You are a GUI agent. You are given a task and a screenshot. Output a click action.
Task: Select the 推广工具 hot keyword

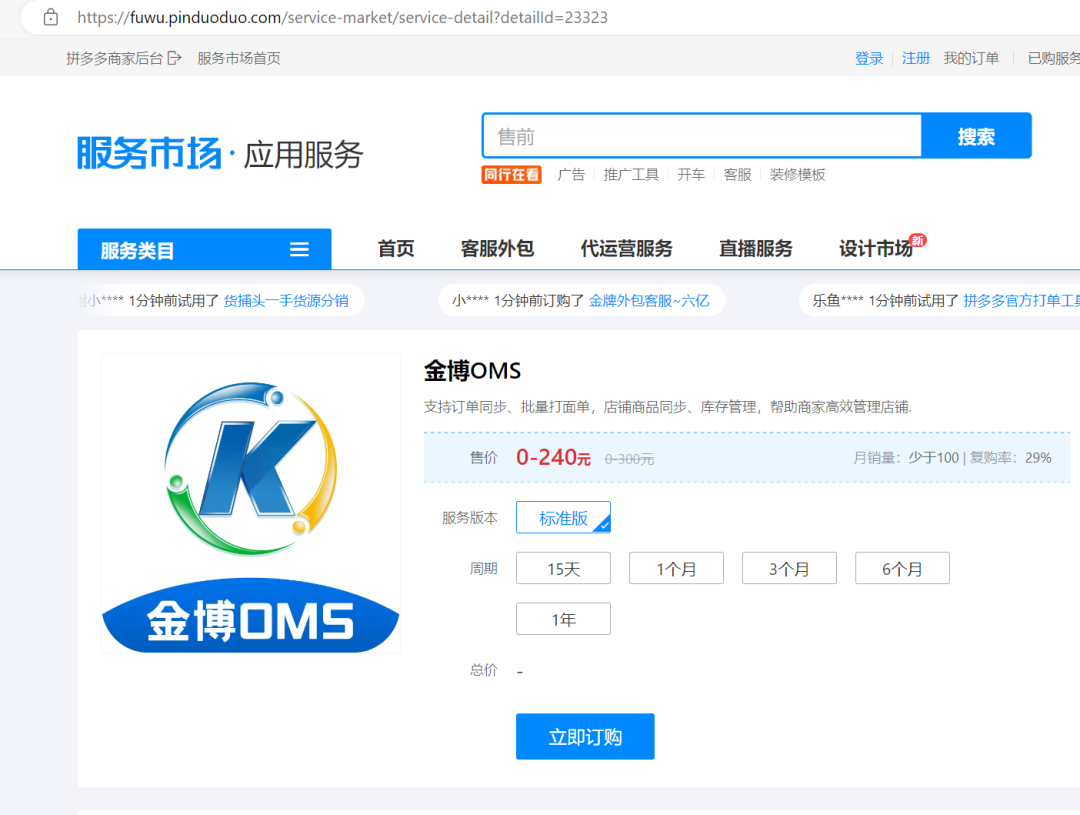631,175
